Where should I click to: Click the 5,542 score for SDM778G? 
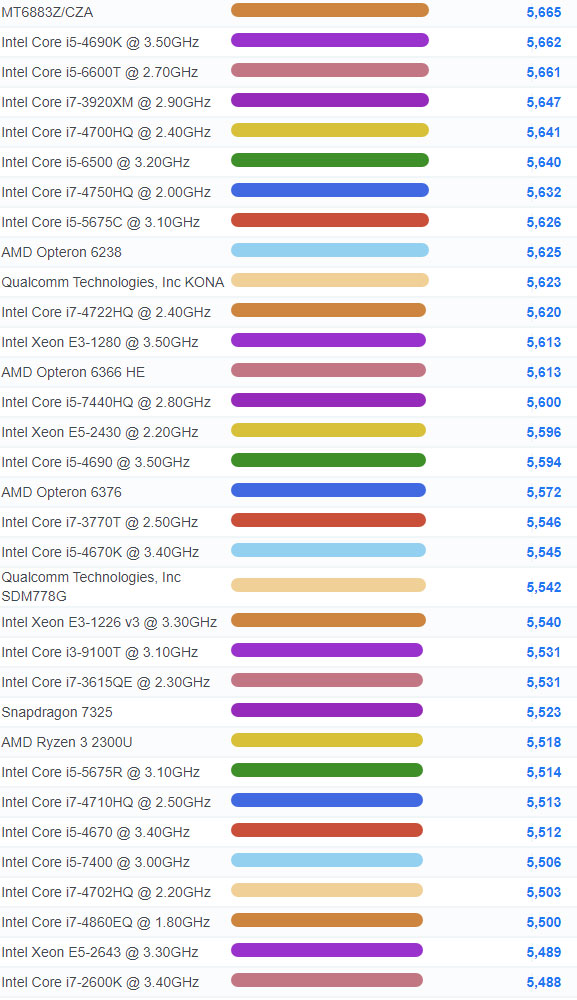tap(544, 587)
